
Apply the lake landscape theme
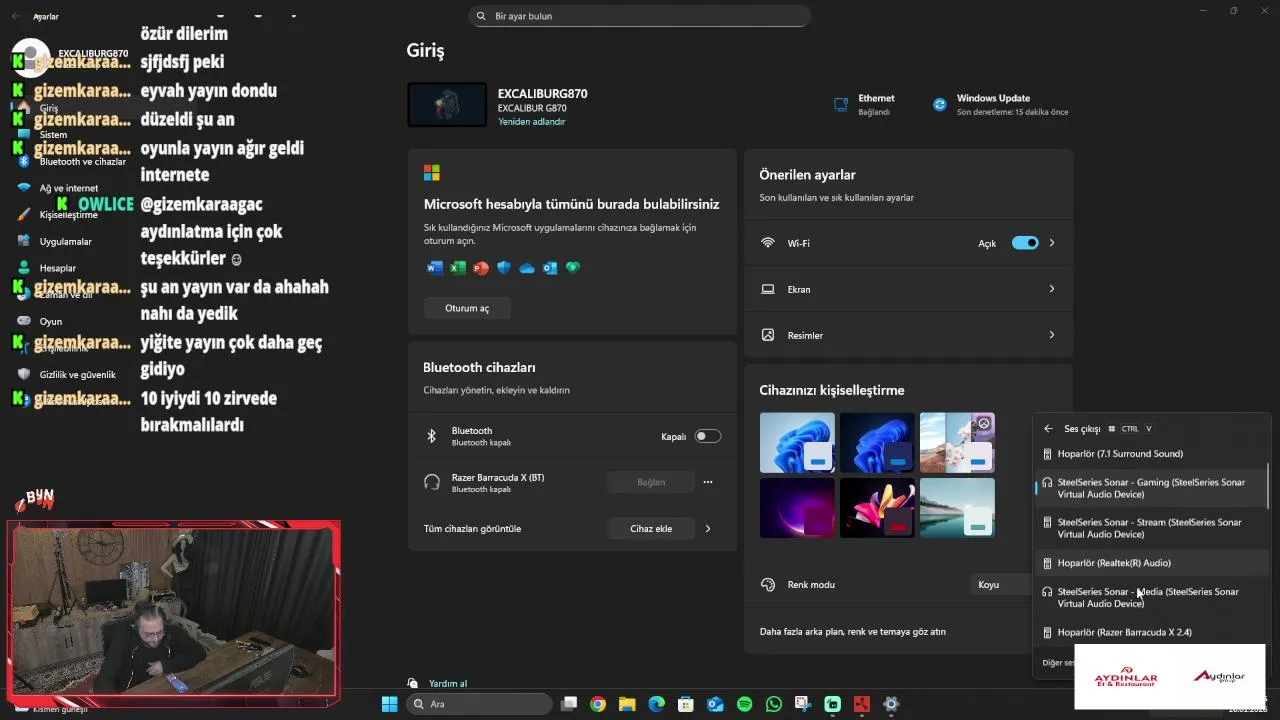[957, 508]
